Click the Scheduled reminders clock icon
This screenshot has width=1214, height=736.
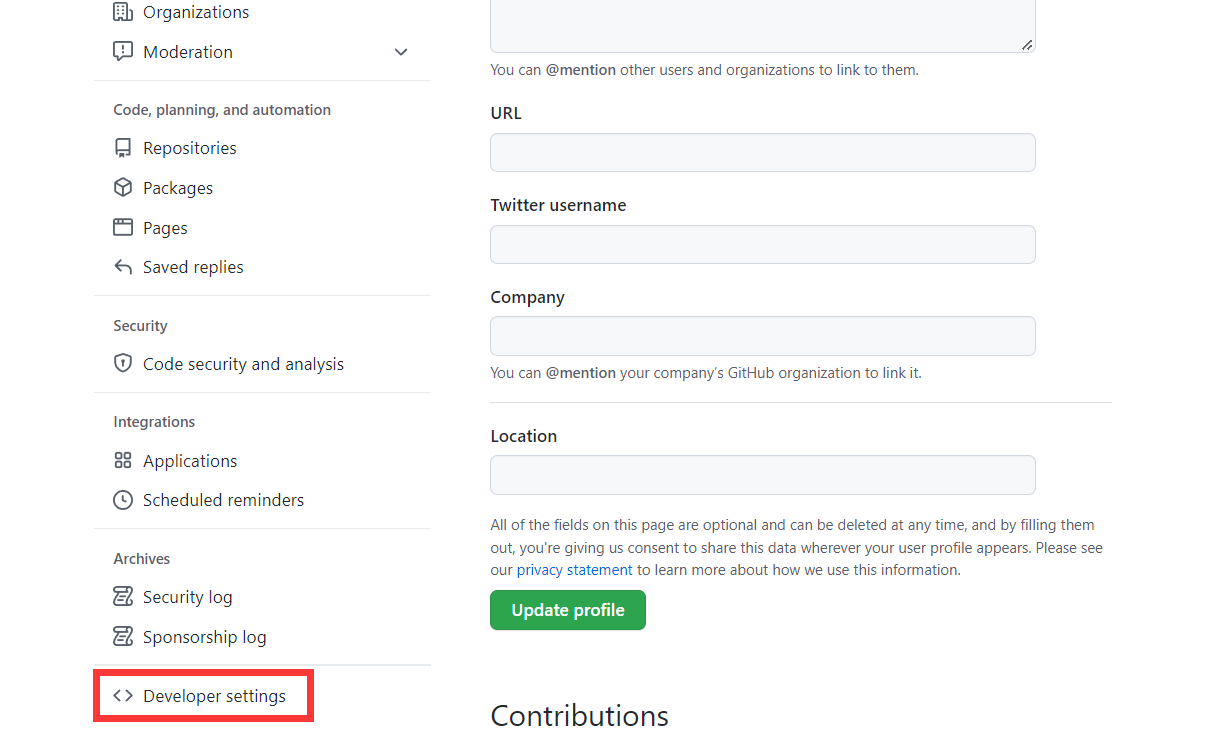[x=123, y=500]
